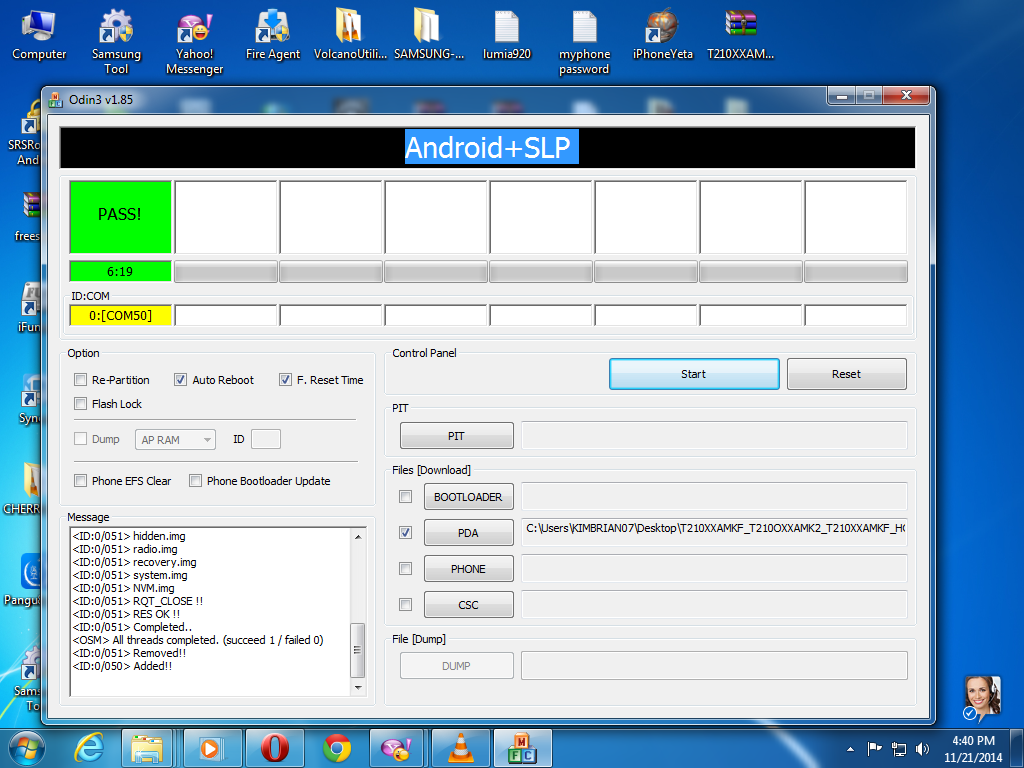Launch Opera from the taskbar

(274, 747)
